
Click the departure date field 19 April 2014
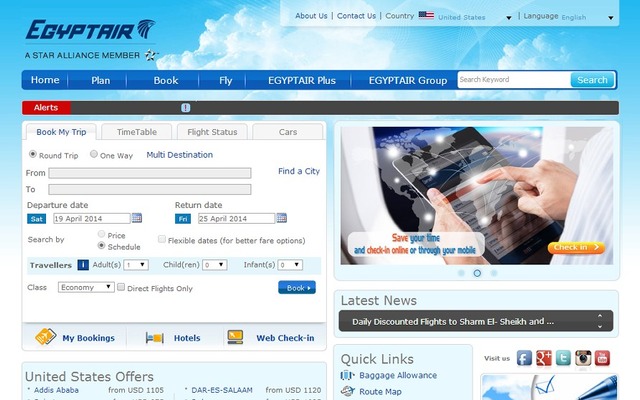[91, 218]
